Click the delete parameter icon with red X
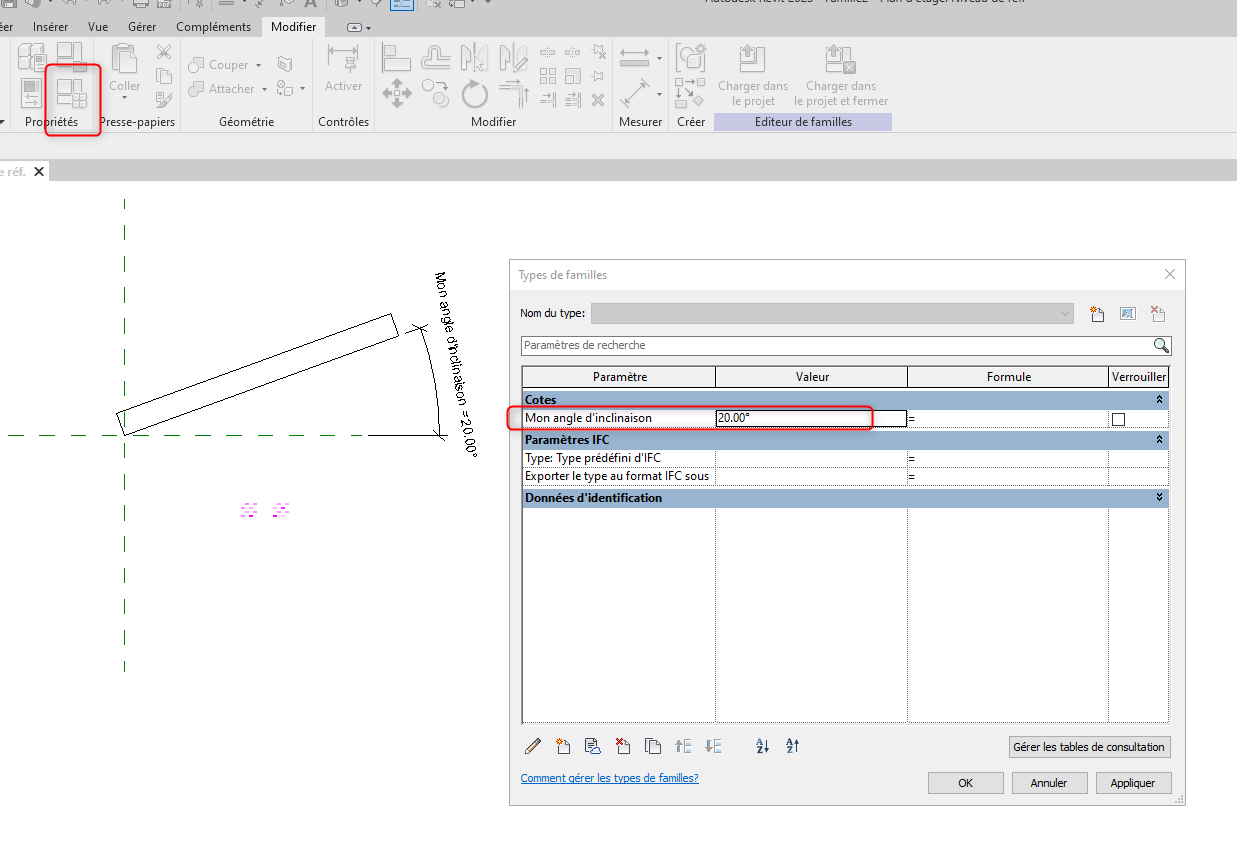The height and width of the screenshot is (843, 1237). coord(623,746)
